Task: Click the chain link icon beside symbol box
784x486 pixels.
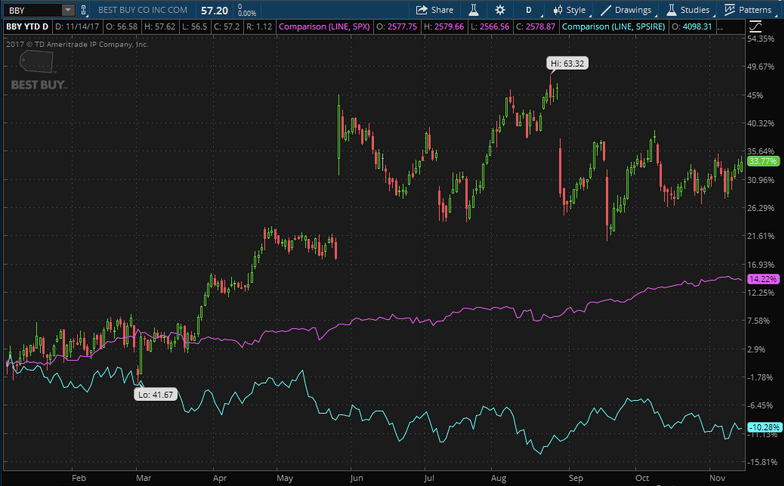Action: 84,10
